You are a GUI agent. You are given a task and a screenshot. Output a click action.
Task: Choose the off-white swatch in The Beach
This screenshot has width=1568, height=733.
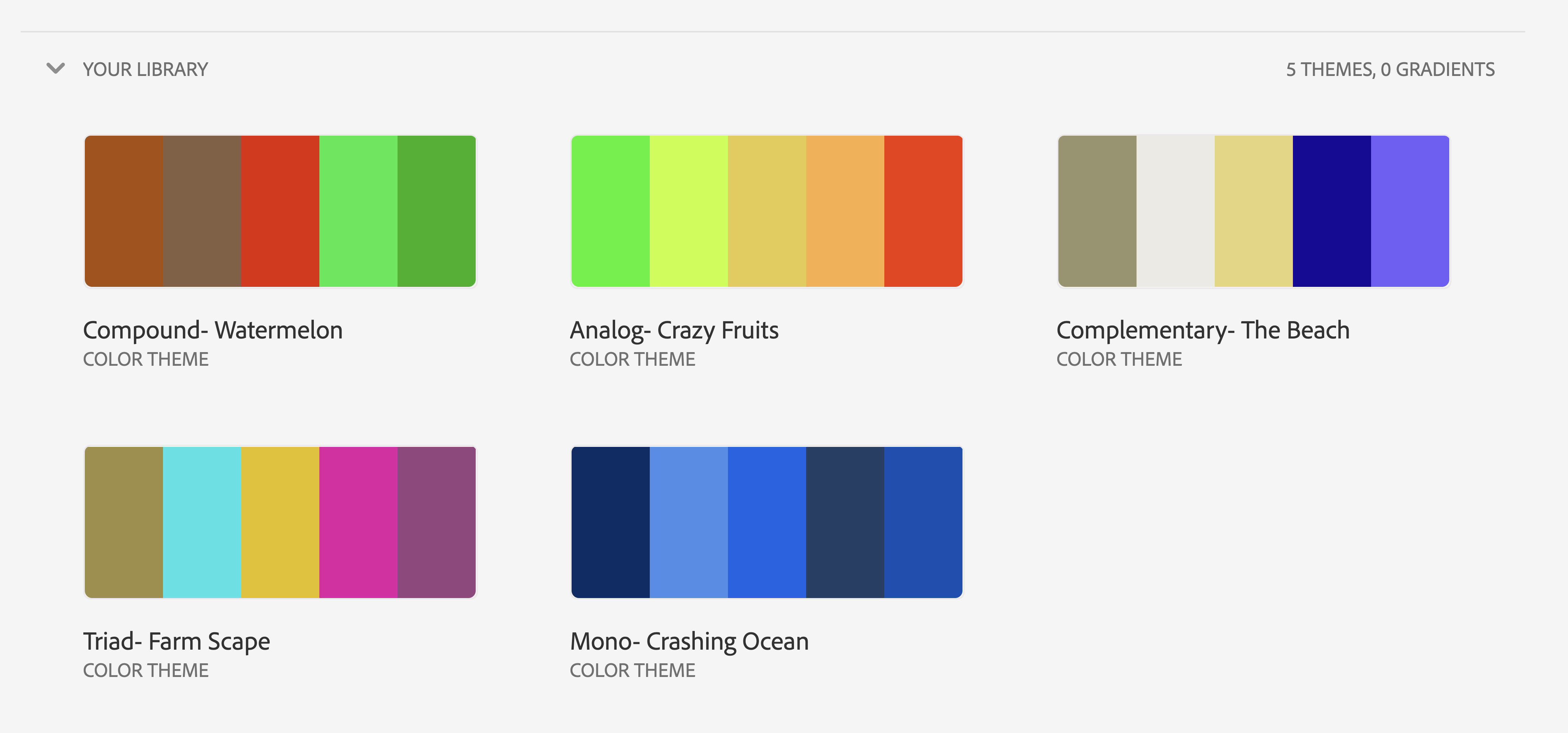coord(1175,211)
